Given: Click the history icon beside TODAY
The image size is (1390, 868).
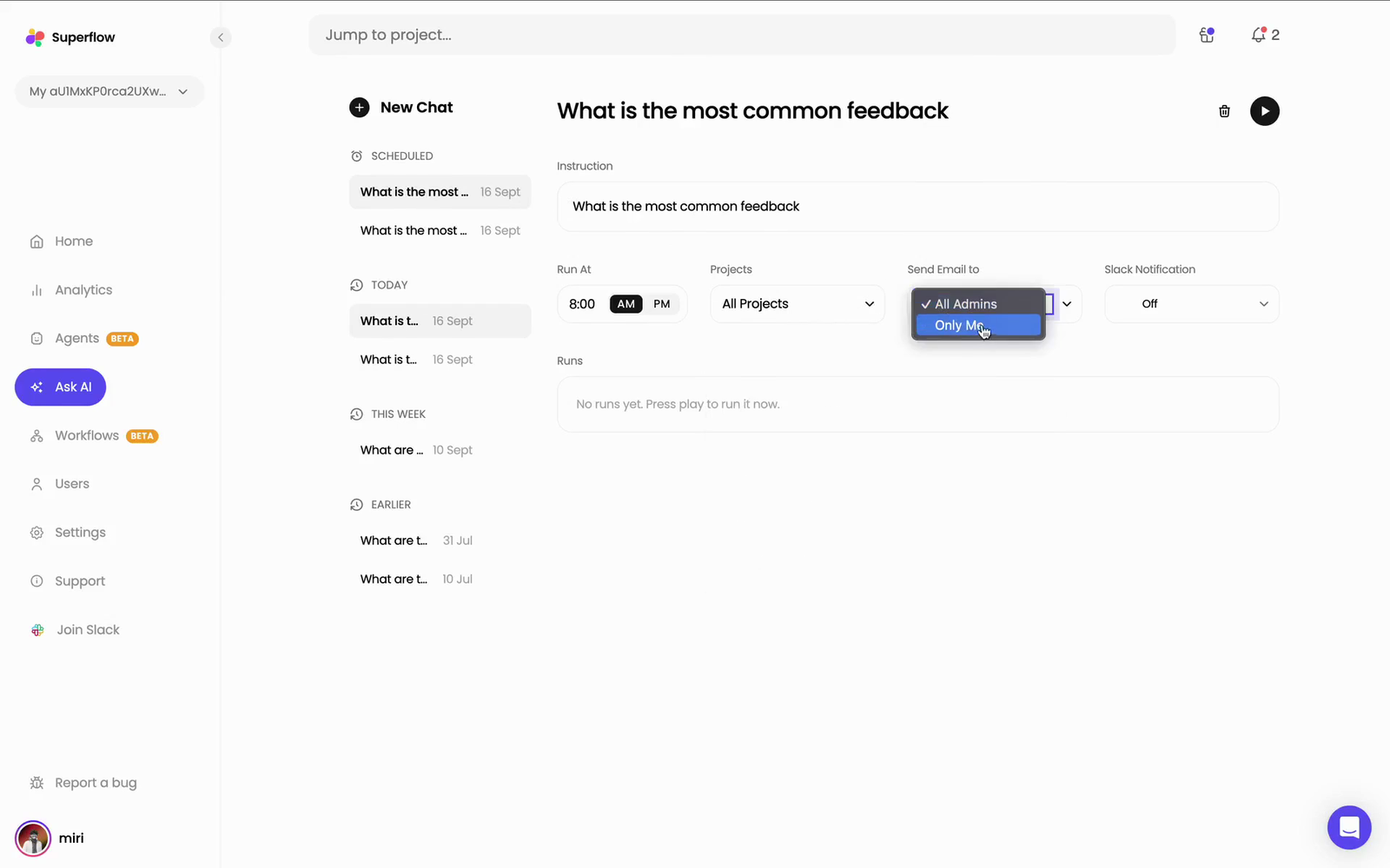Looking at the screenshot, I should (x=356, y=285).
